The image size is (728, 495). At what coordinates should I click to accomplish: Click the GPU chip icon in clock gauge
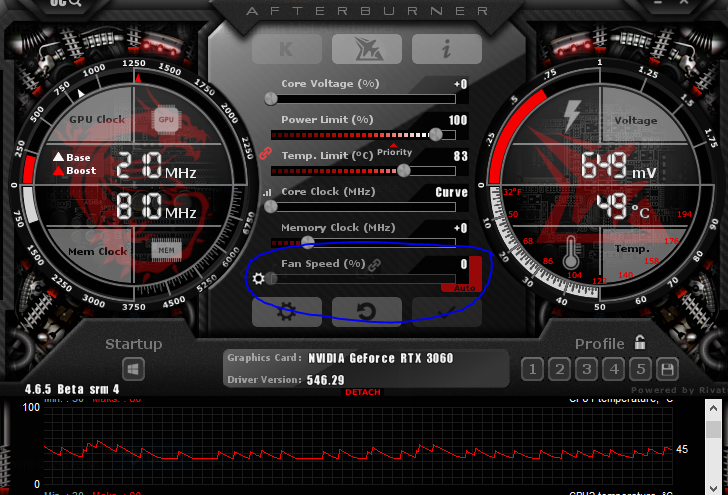point(166,119)
